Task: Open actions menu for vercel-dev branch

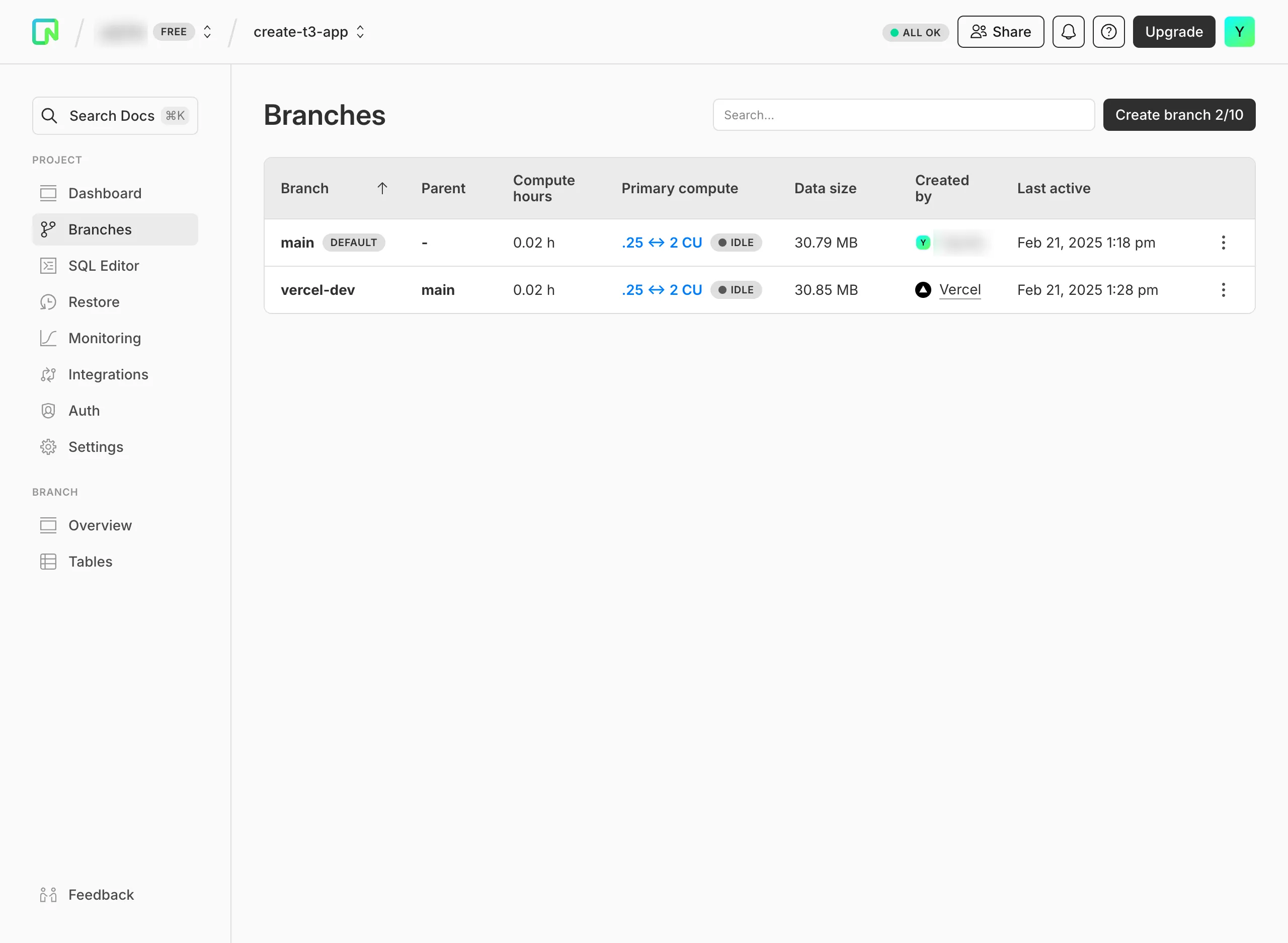Action: coord(1223,290)
